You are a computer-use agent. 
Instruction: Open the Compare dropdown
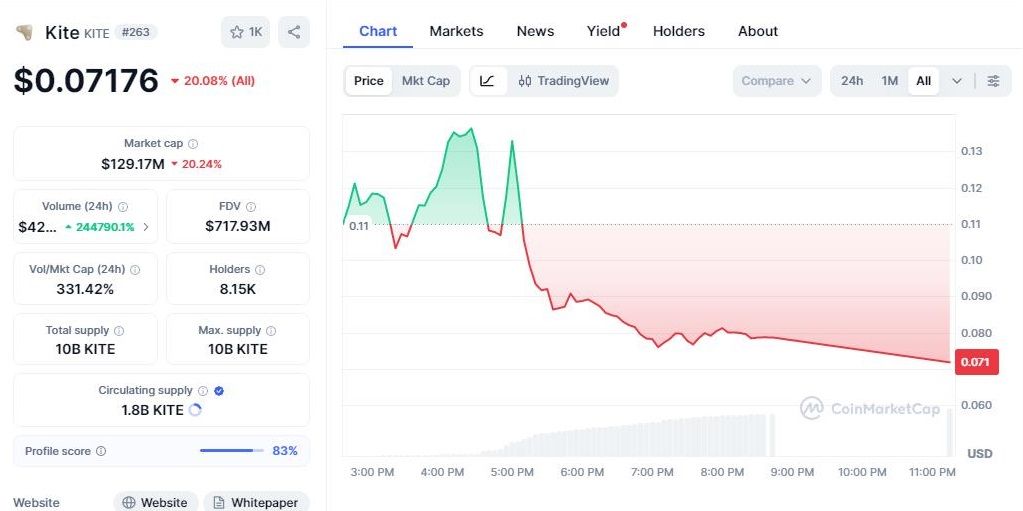click(x=776, y=81)
